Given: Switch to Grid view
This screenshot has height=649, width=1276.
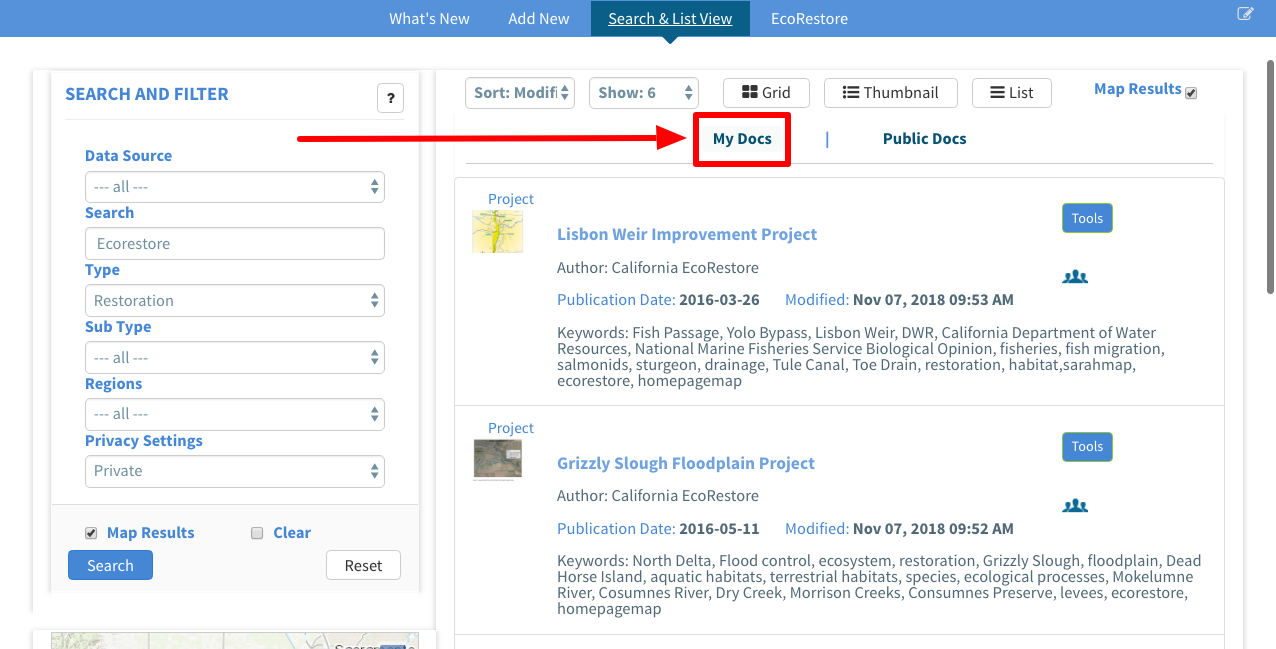Looking at the screenshot, I should pyautogui.click(x=766, y=93).
